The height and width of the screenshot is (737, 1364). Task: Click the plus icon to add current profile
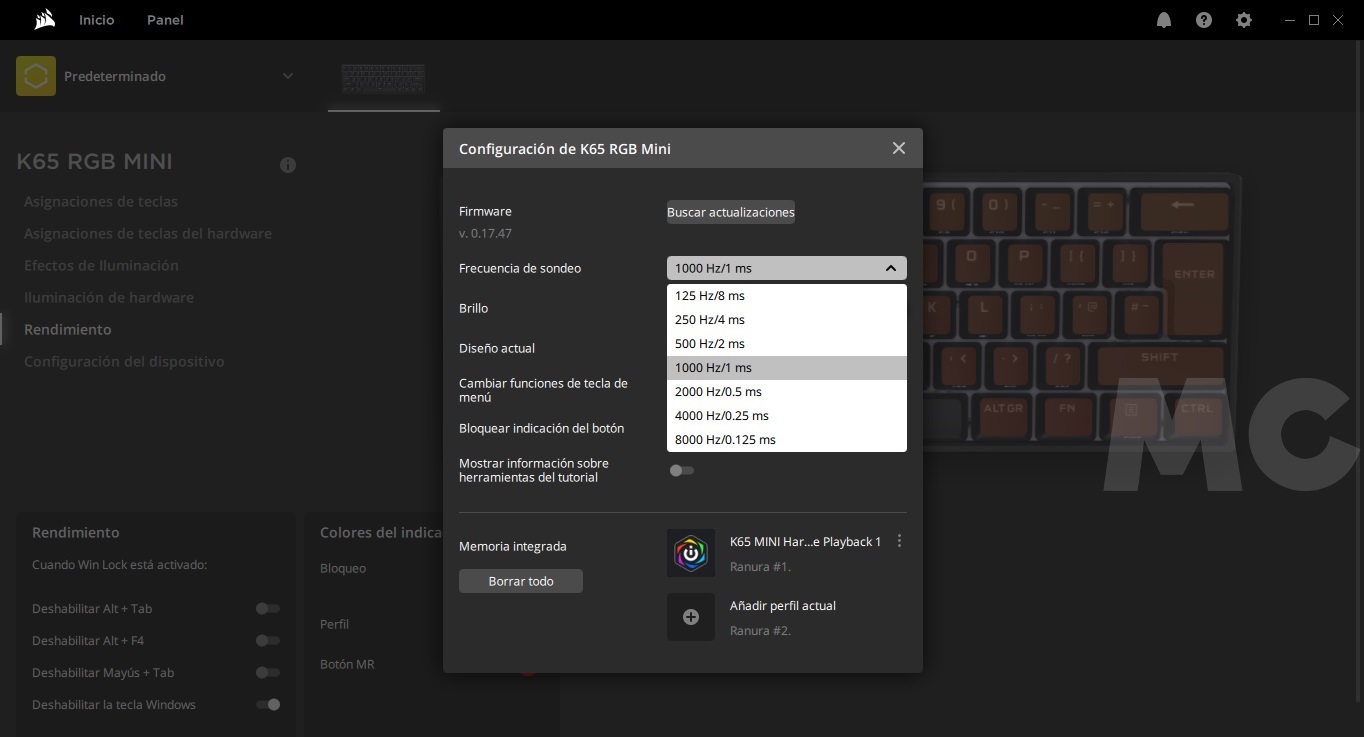pos(691,617)
